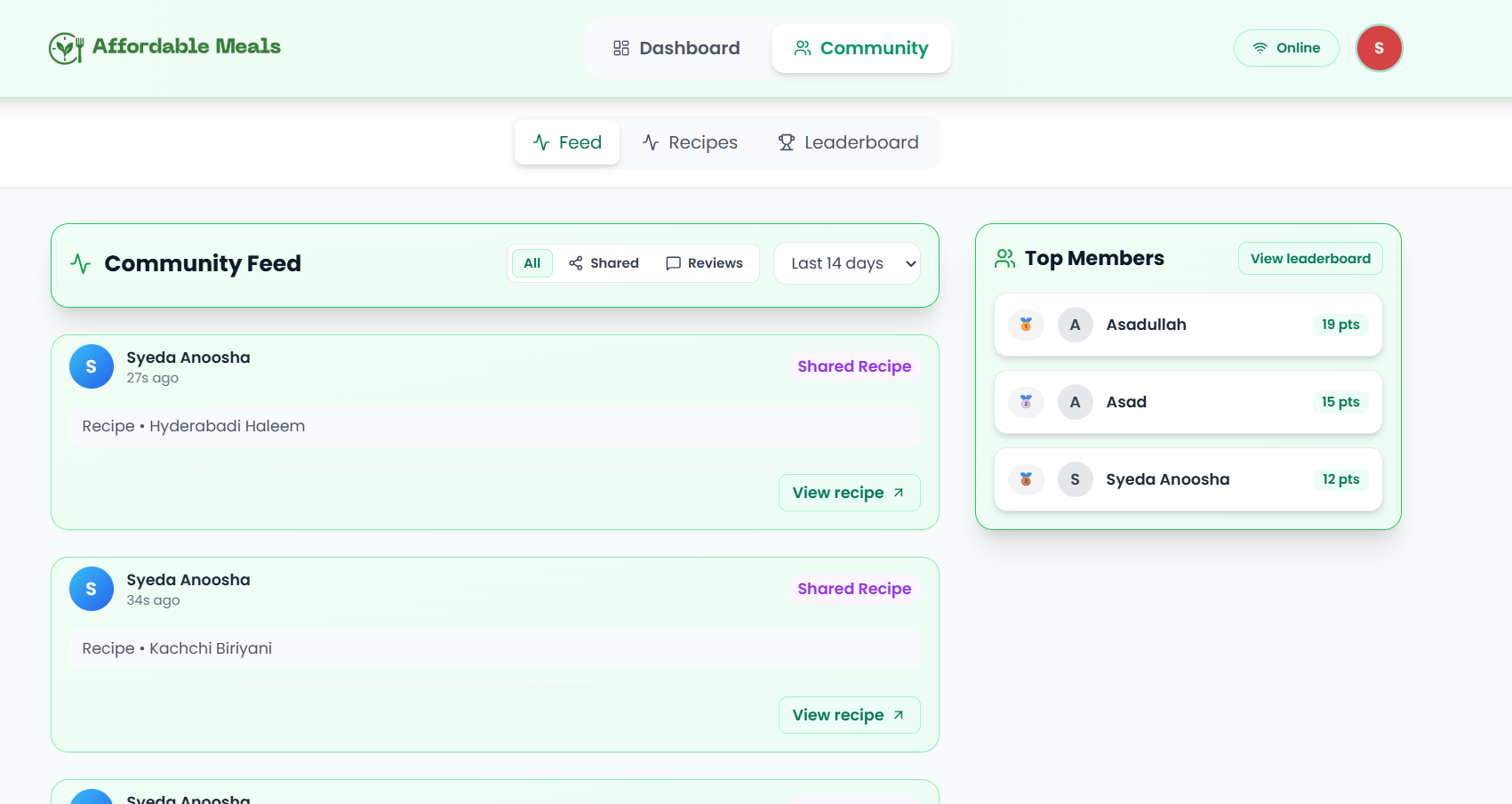Open the red S profile avatar
1512x804 pixels.
(1379, 48)
